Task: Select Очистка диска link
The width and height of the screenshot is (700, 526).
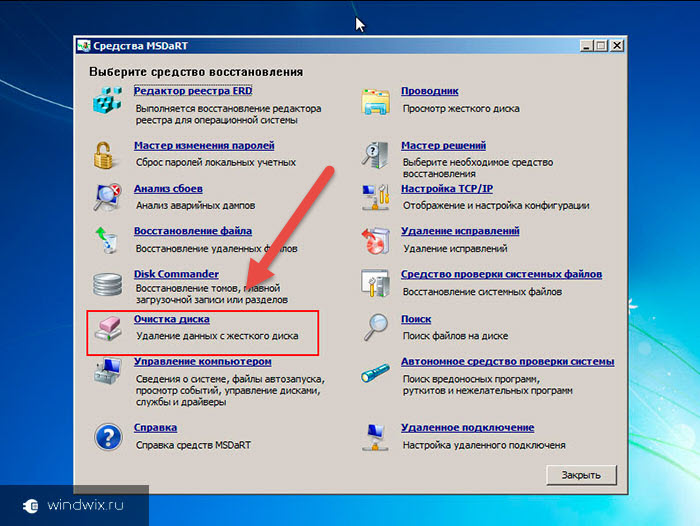Action: pyautogui.click(x=172, y=319)
